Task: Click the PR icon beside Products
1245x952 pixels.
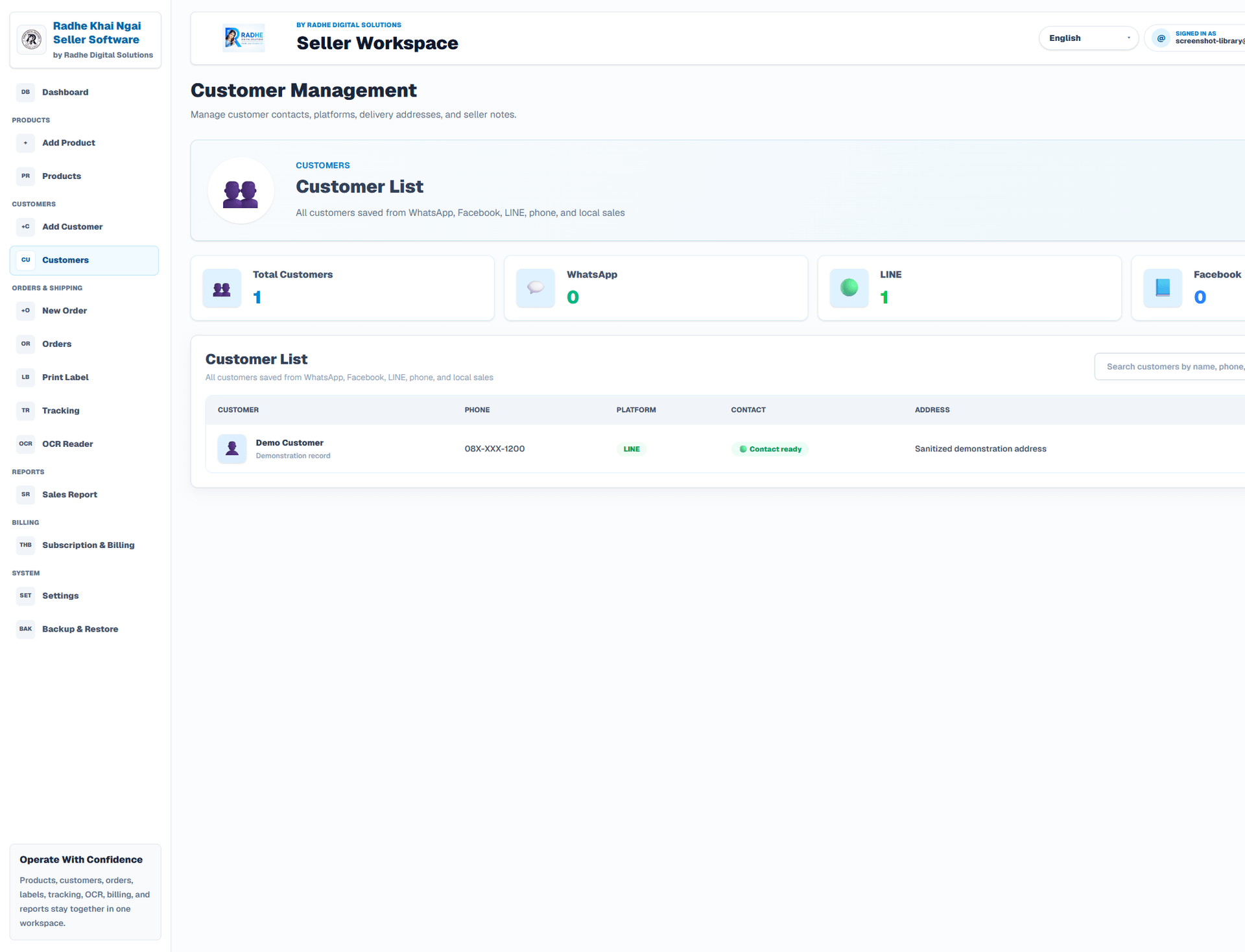Action: pos(25,176)
